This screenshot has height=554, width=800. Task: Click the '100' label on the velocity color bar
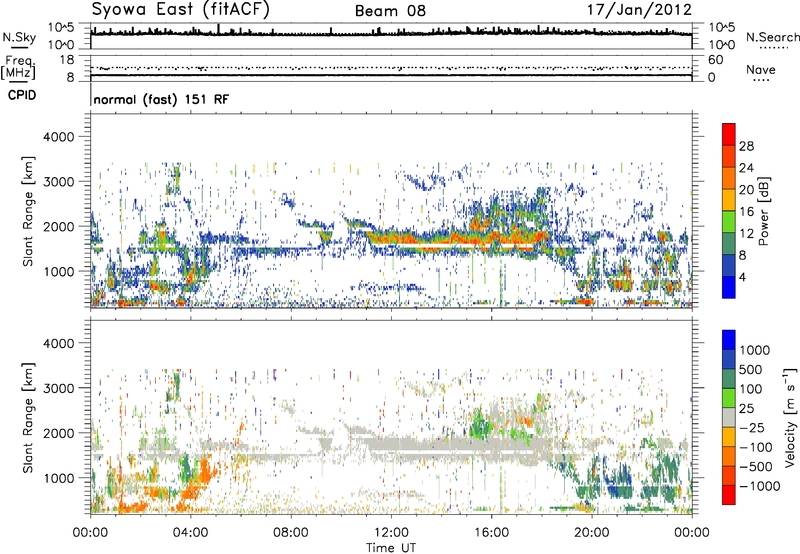752,389
